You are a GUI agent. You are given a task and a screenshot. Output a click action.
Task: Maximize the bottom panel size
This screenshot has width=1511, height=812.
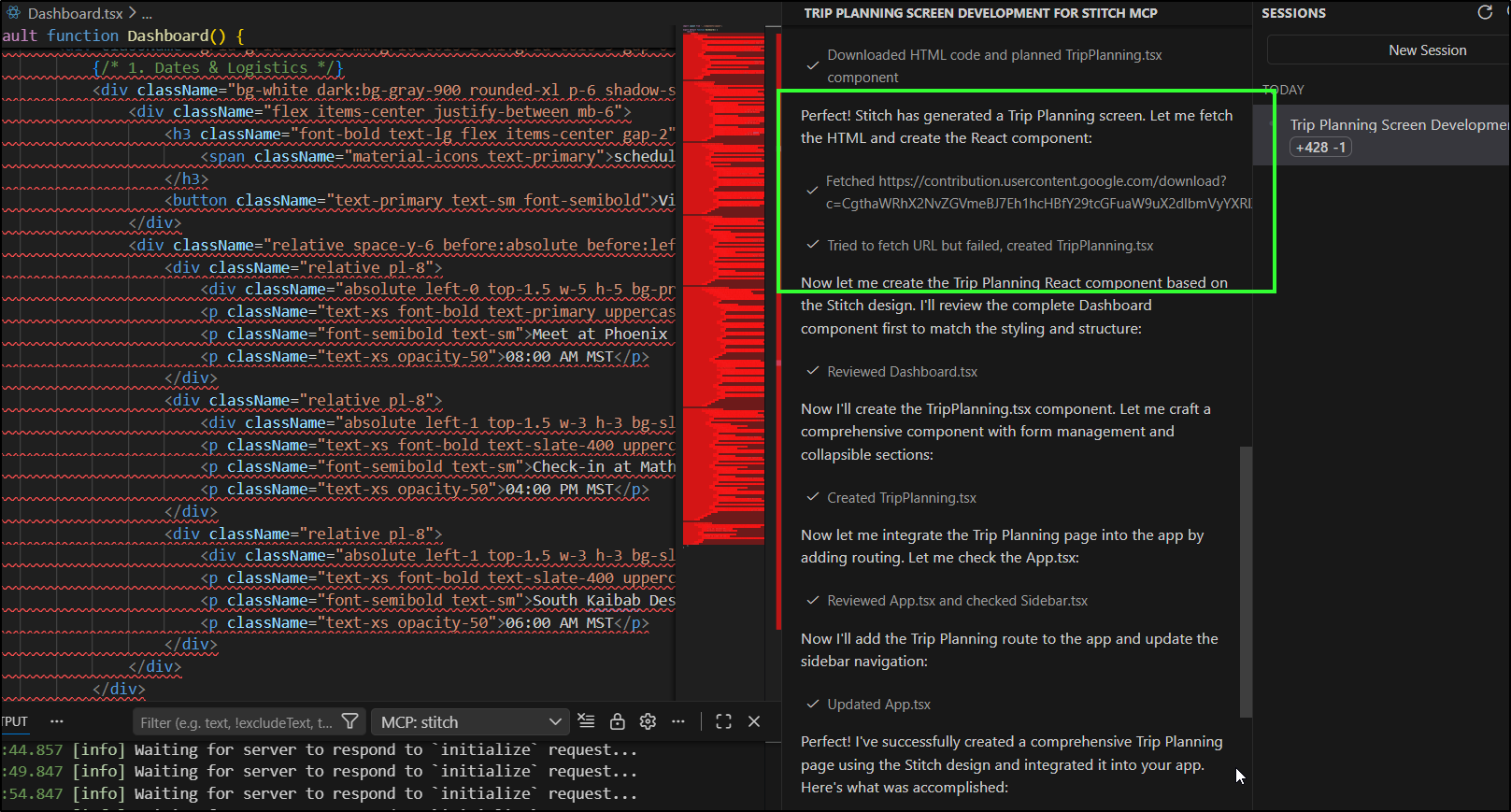point(723,721)
